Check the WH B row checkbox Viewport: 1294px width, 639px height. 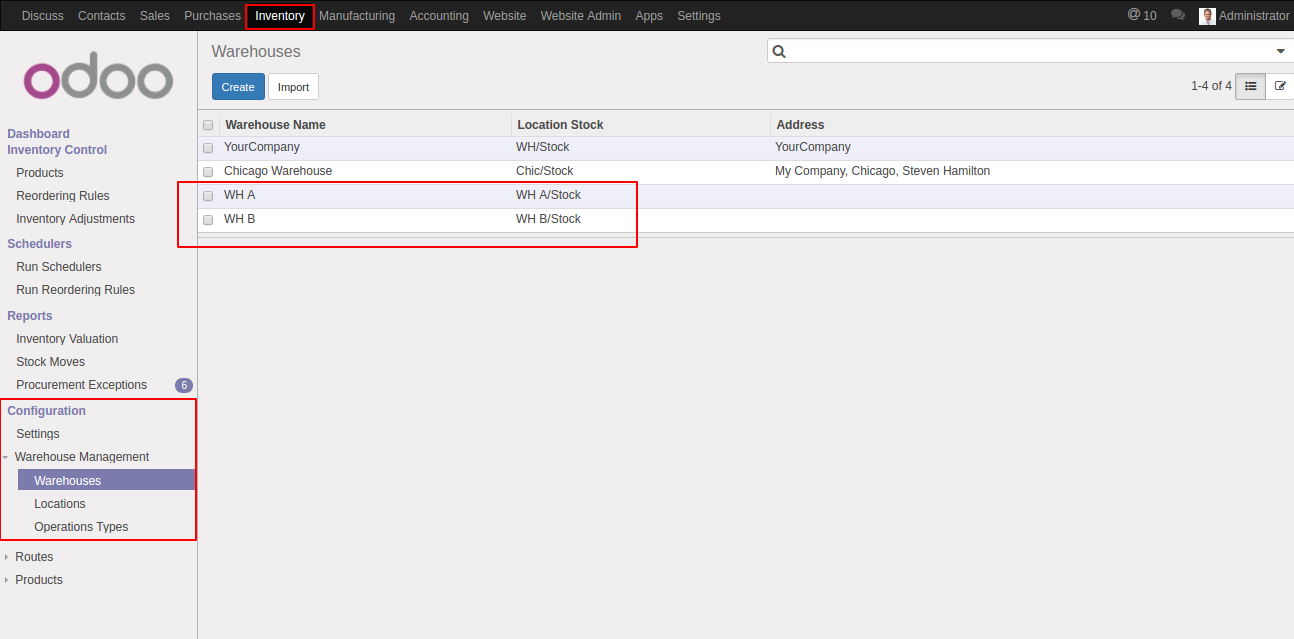click(x=208, y=220)
